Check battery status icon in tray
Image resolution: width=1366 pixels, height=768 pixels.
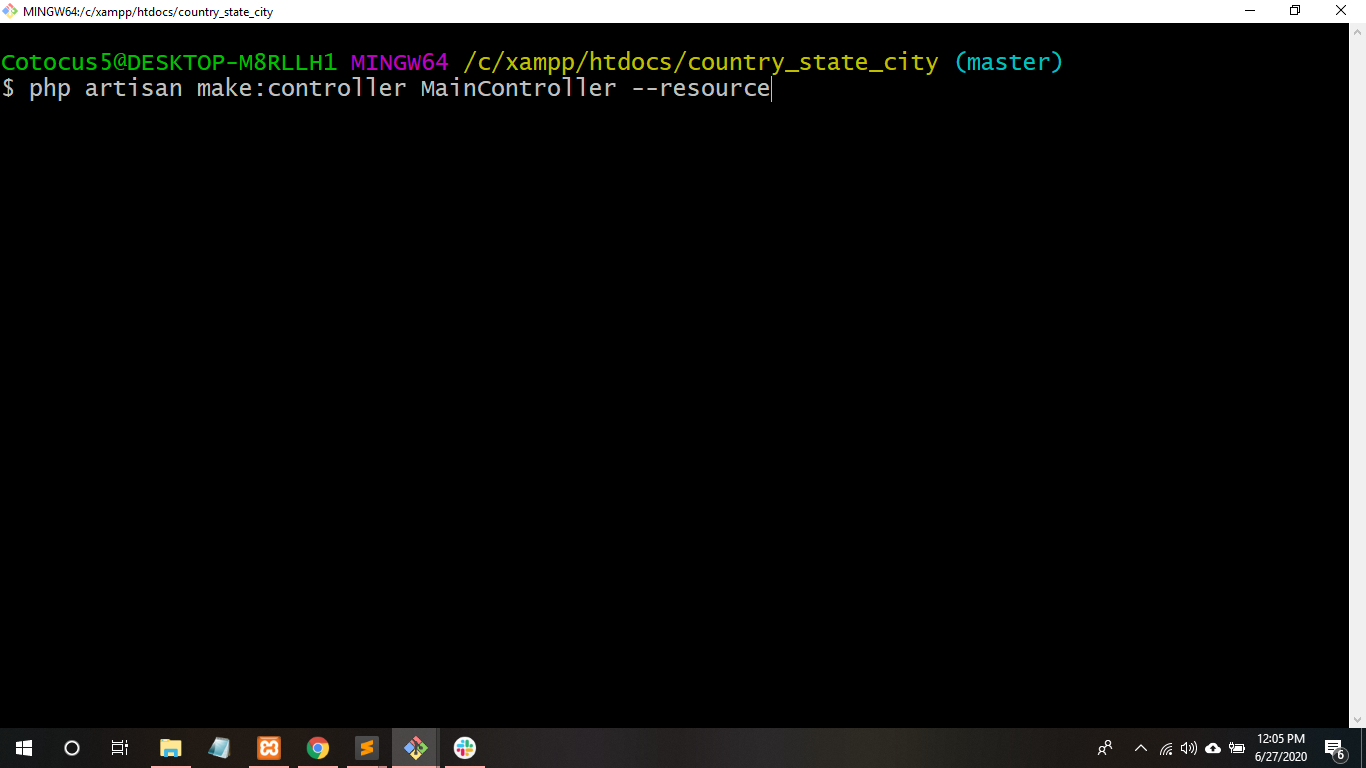[1237, 748]
